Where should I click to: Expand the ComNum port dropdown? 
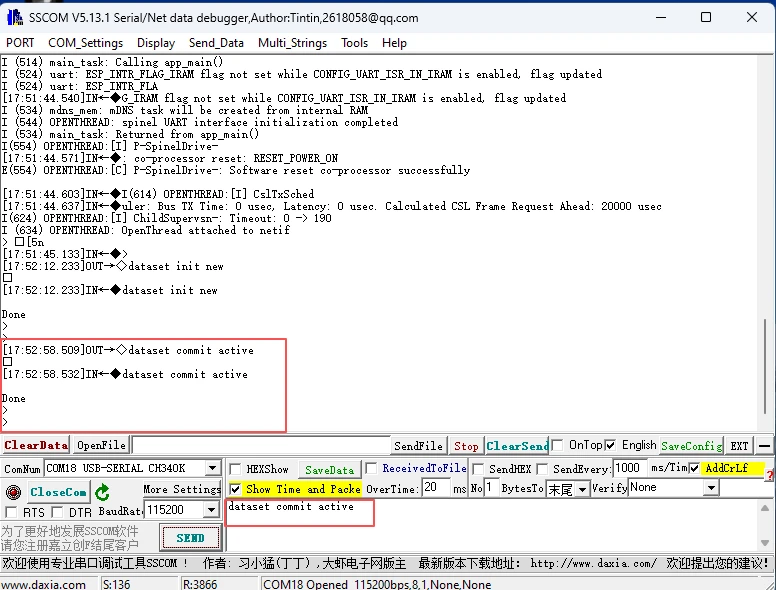pyautogui.click(x=212, y=468)
